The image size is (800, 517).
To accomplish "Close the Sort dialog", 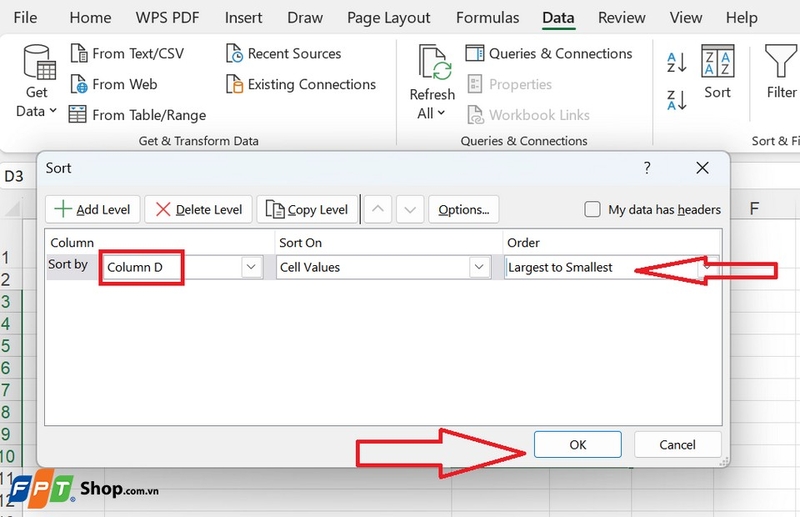I will (x=703, y=168).
